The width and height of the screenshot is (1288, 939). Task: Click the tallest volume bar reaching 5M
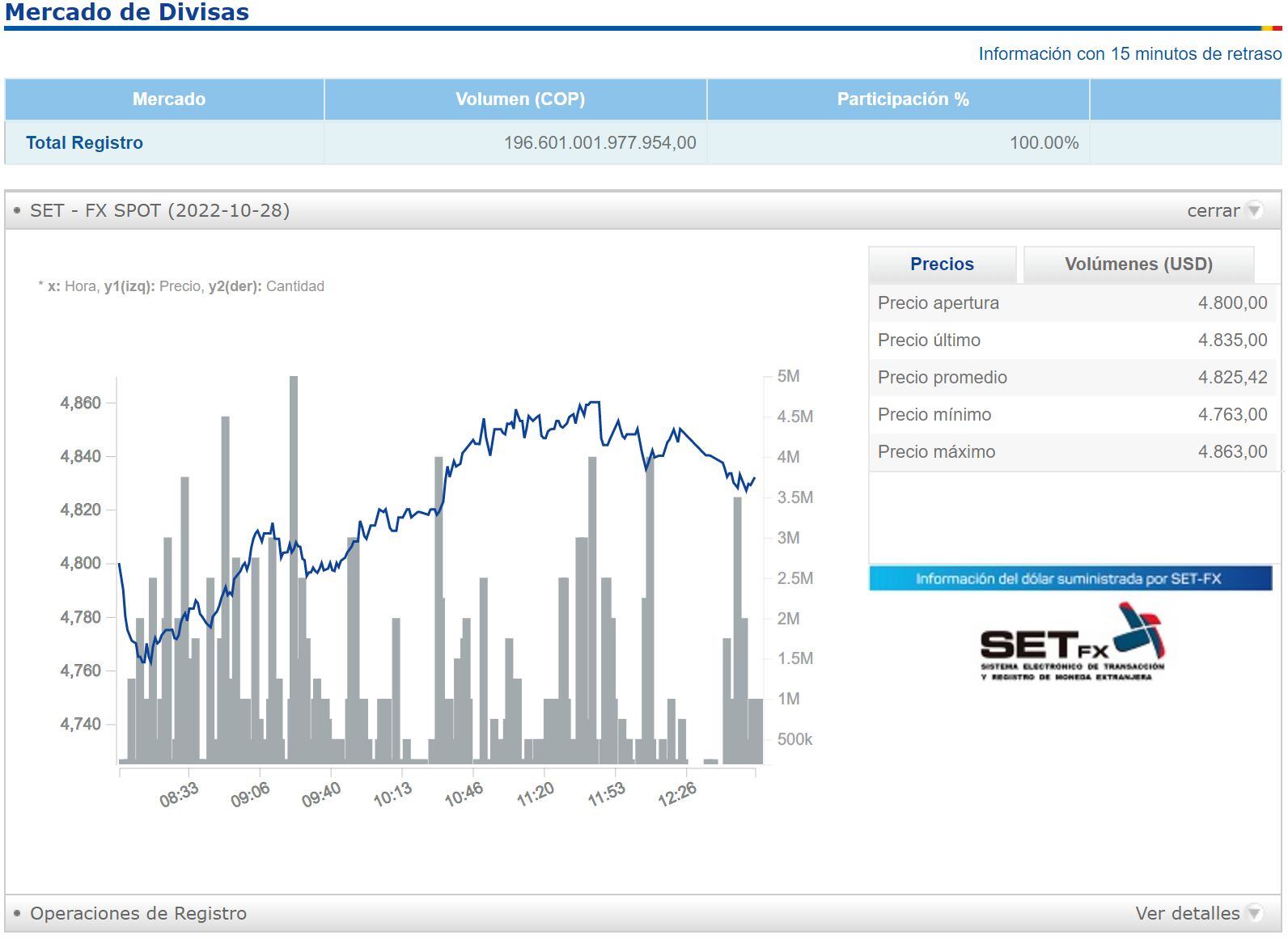click(294, 566)
